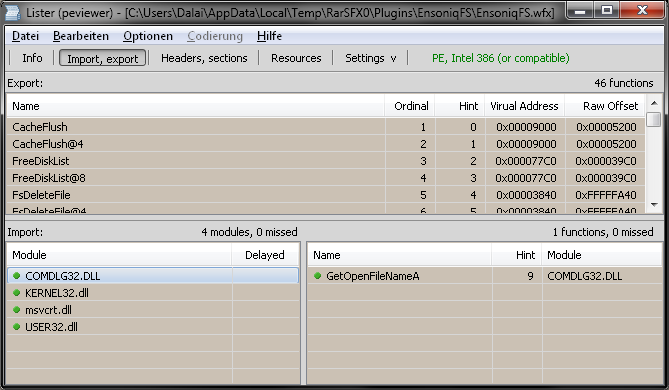
Task: Select the FsDeleteFile export row
Action: (x=326, y=195)
